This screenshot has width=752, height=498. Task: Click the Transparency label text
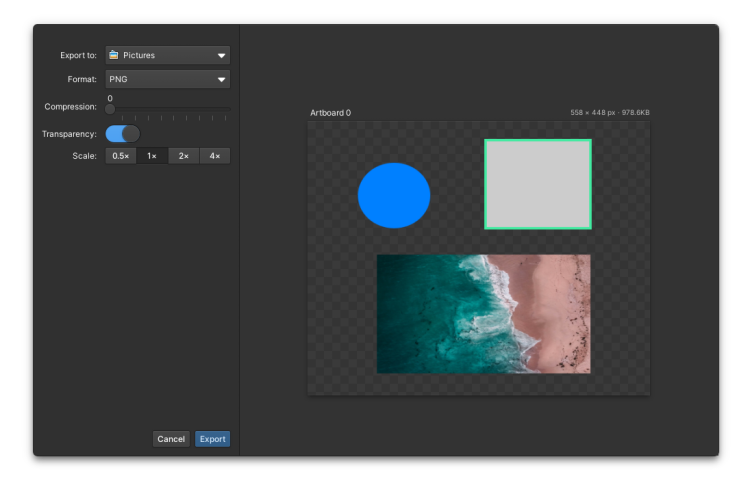tap(69, 134)
